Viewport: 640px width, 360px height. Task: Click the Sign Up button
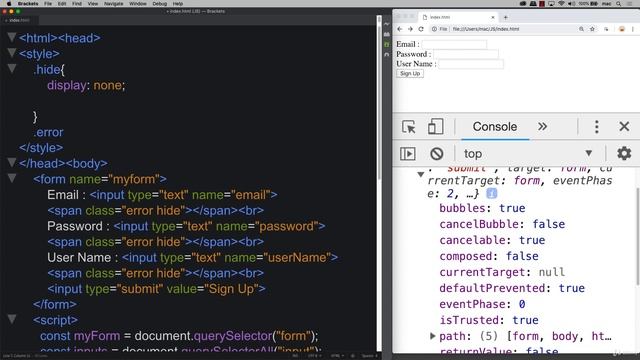point(410,73)
